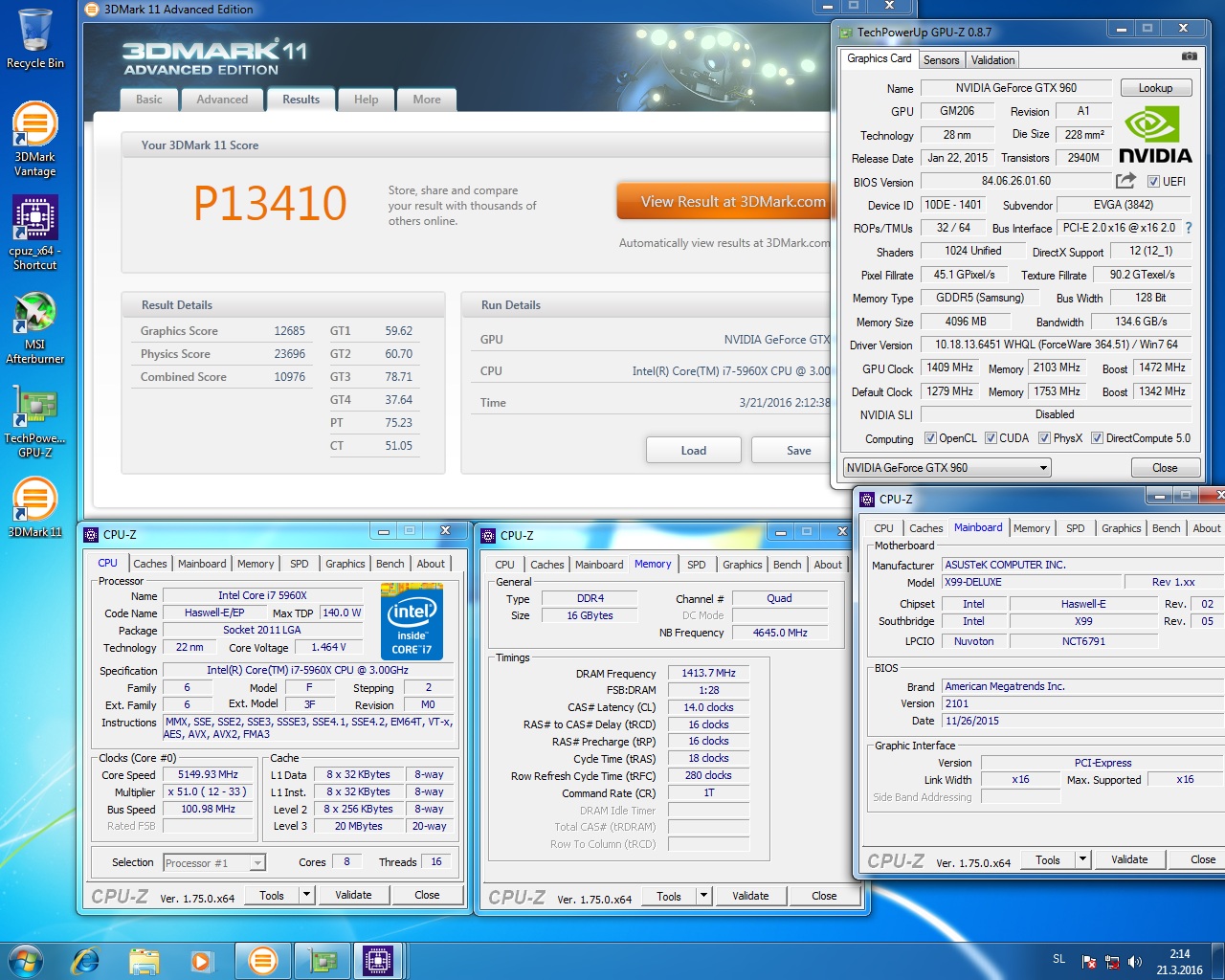Image resolution: width=1225 pixels, height=980 pixels.
Task: Toggle the CUDA checkbox
Action: [991, 438]
